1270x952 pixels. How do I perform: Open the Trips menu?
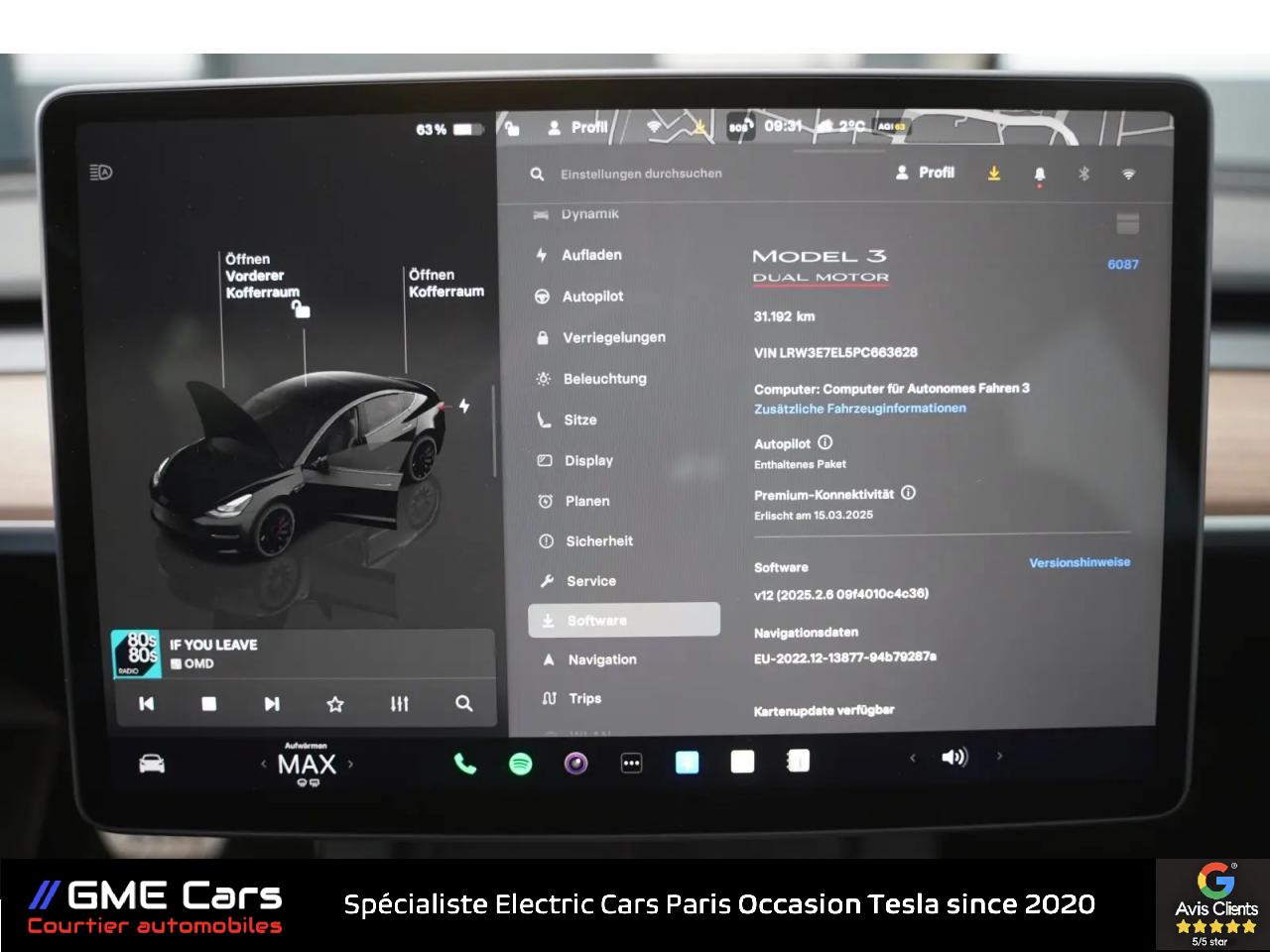point(572,698)
